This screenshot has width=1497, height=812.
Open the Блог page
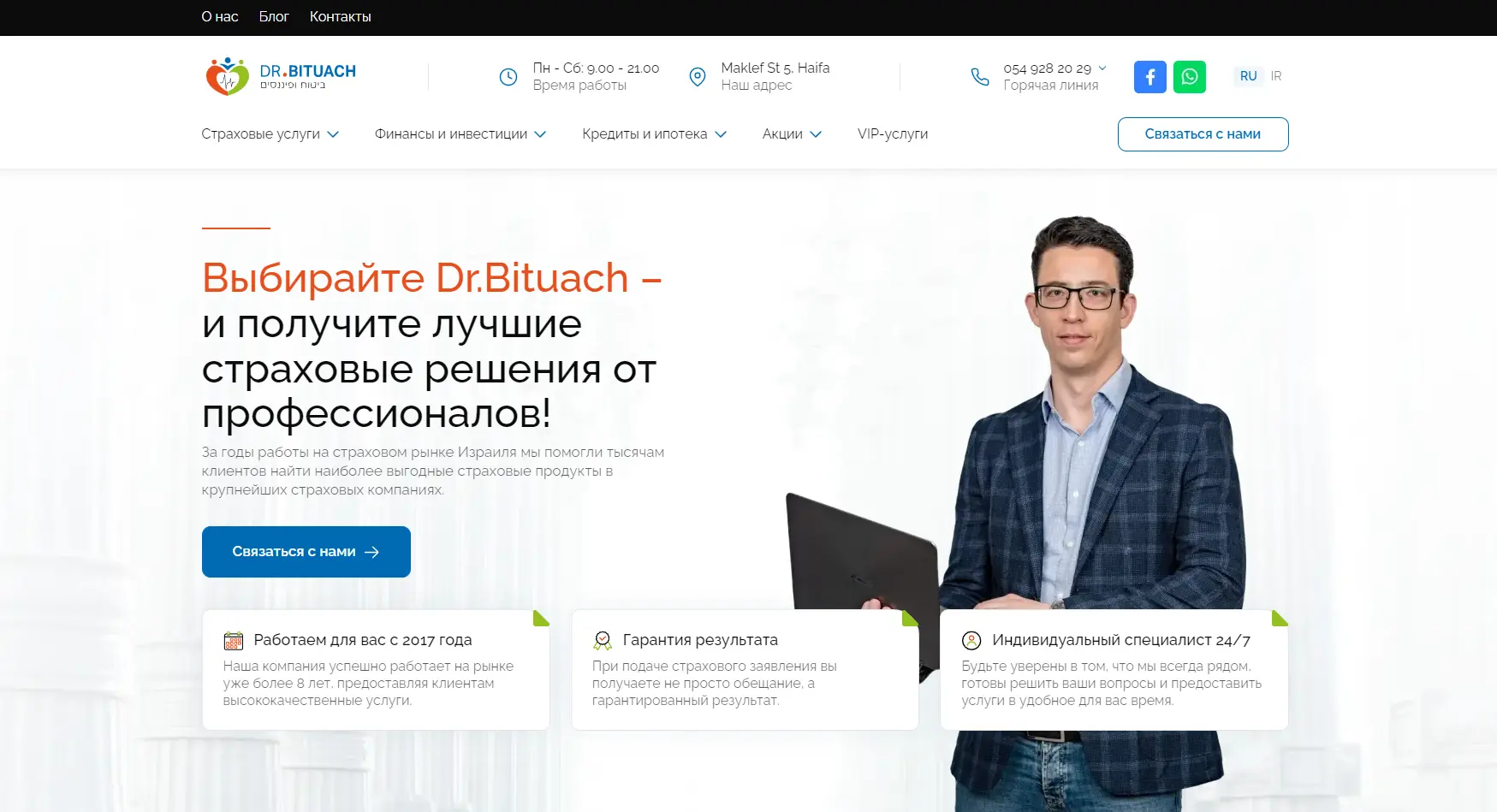coord(274,17)
